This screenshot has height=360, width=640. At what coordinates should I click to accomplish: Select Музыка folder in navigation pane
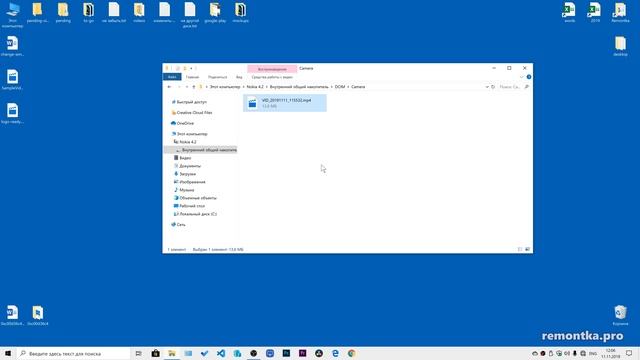click(x=184, y=190)
